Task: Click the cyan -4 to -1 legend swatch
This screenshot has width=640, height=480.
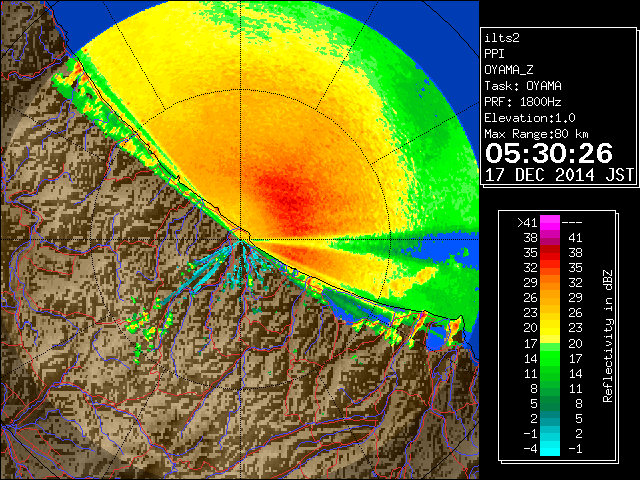Action: (550, 449)
